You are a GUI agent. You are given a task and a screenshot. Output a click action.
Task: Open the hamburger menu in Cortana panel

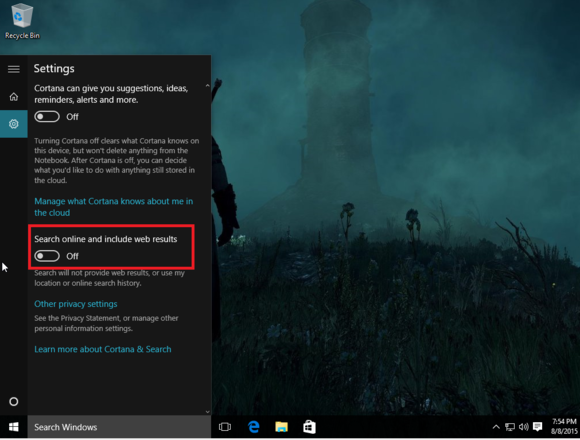click(x=14, y=69)
